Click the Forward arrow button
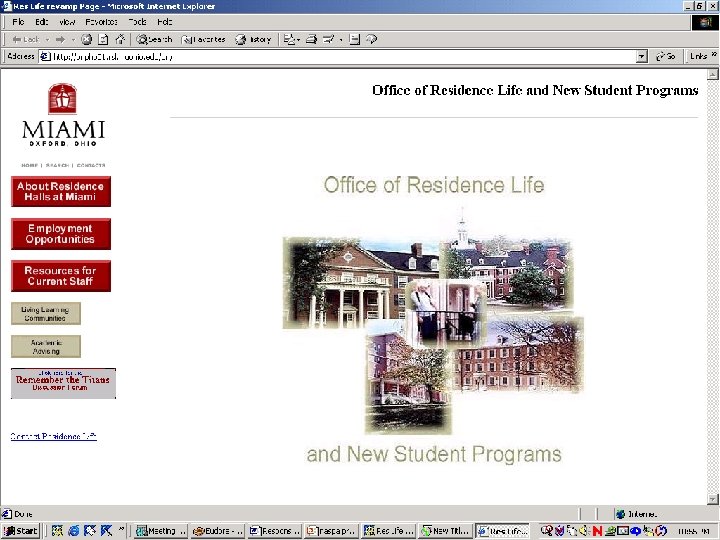Image resolution: width=720 pixels, height=540 pixels. [x=60, y=39]
